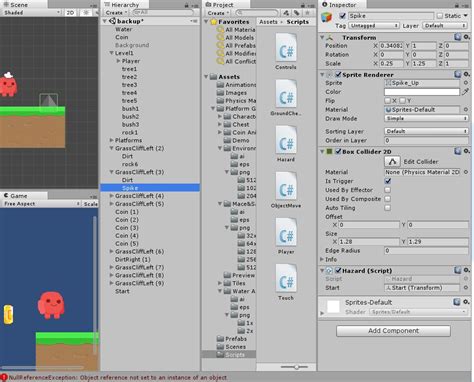Viewport: 474px width, 382px height.
Task: Switch to the Scene tab
Action: click(x=23, y=4)
